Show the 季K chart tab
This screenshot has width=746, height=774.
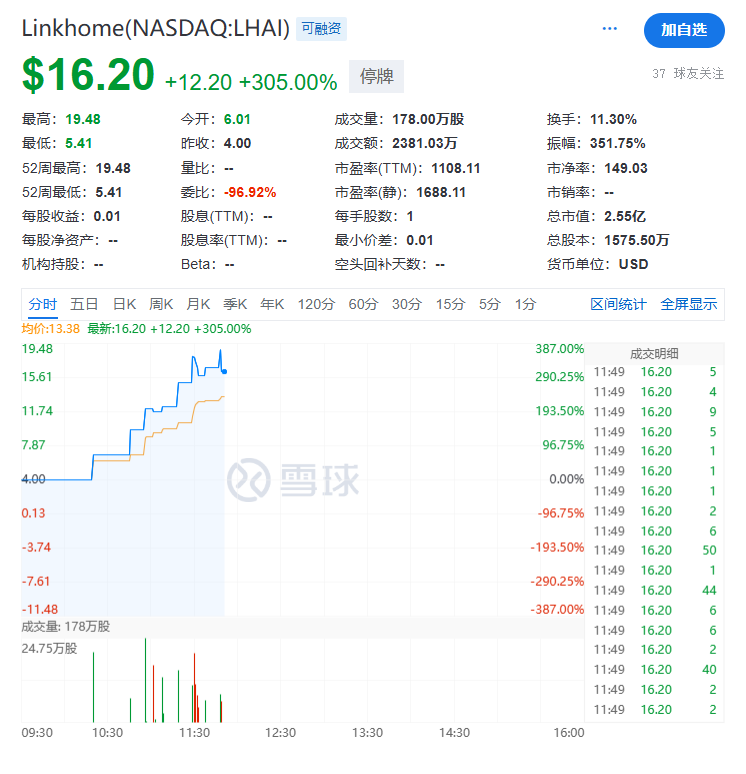[235, 304]
